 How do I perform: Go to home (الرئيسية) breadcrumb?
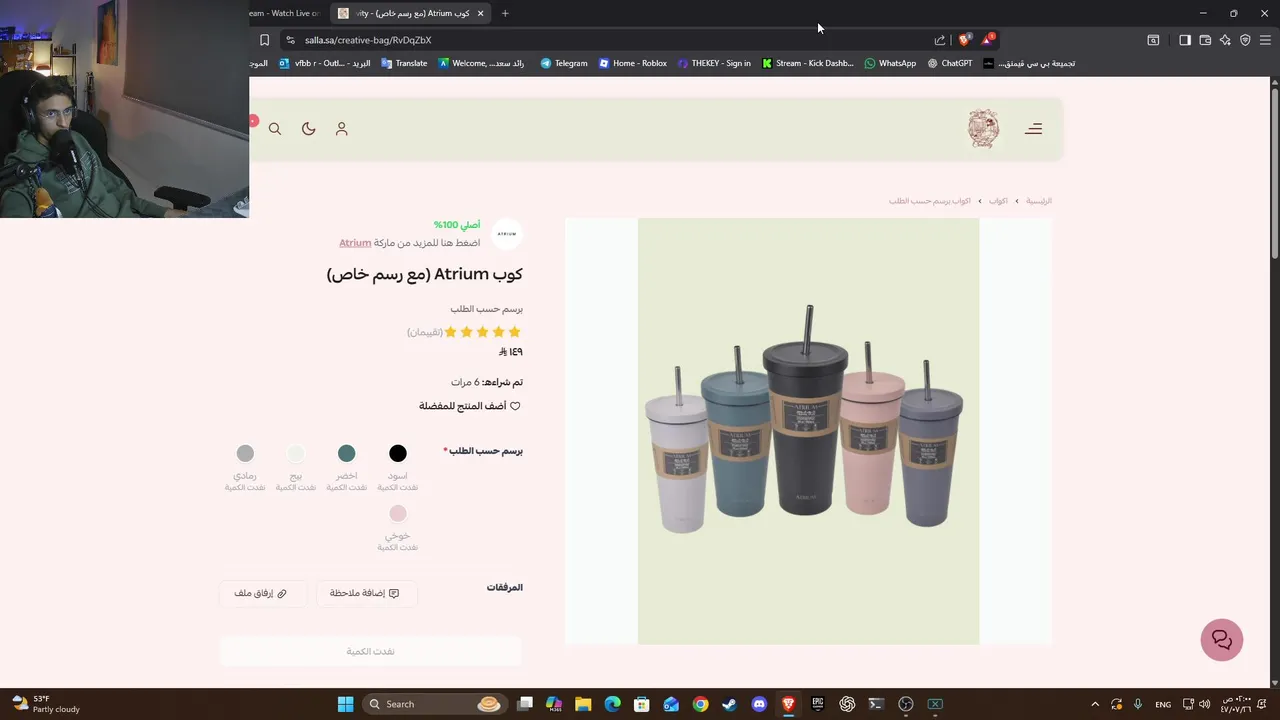pos(1039,201)
